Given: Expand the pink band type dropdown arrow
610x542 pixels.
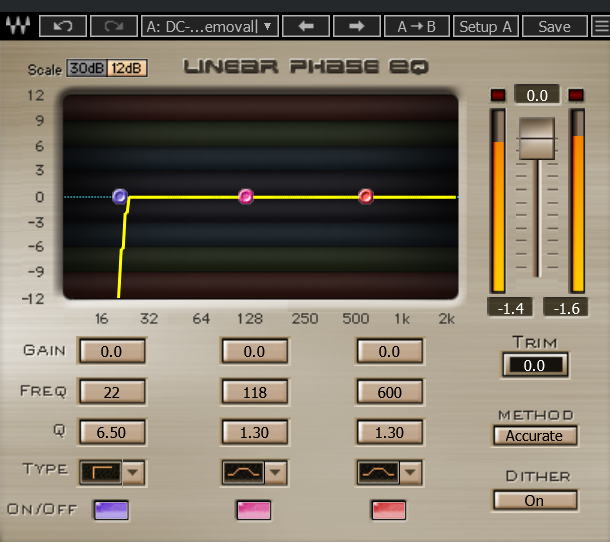Looking at the screenshot, I should pos(275,472).
